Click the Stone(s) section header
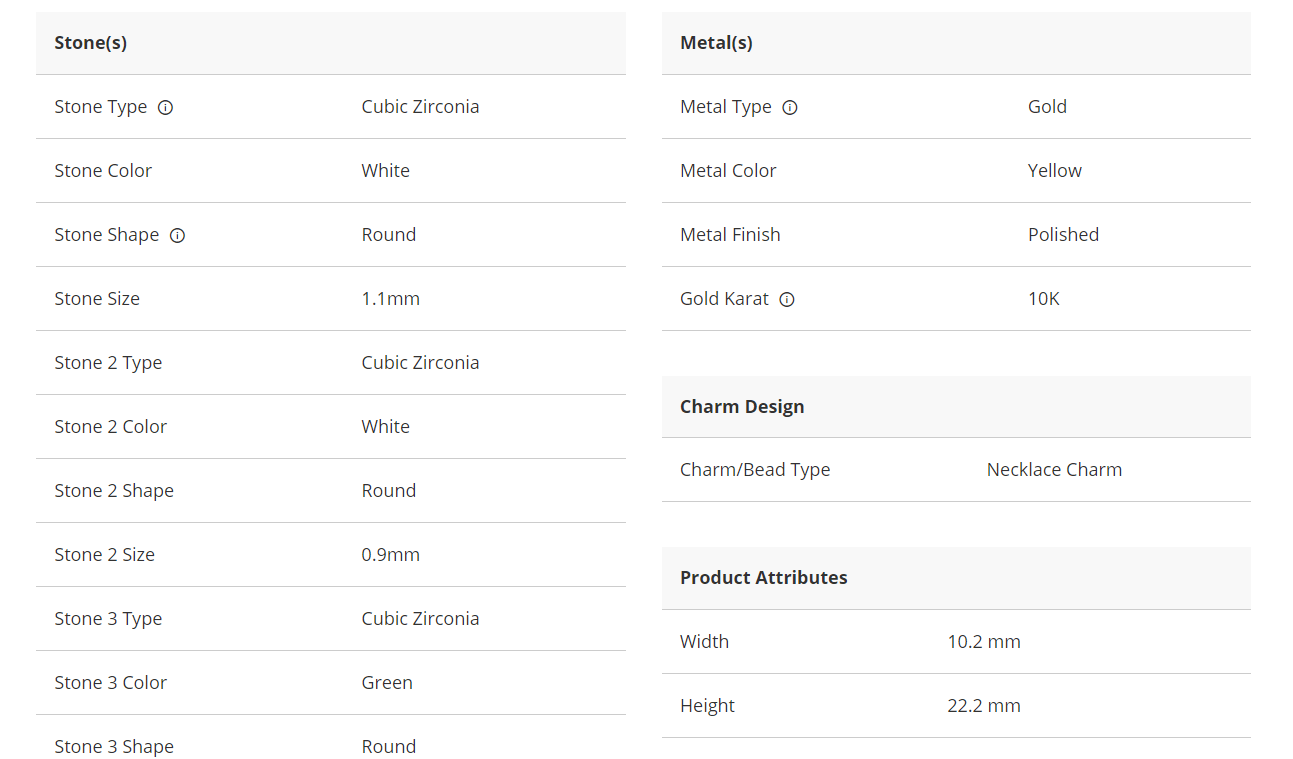This screenshot has width=1293, height=759. pos(91,43)
